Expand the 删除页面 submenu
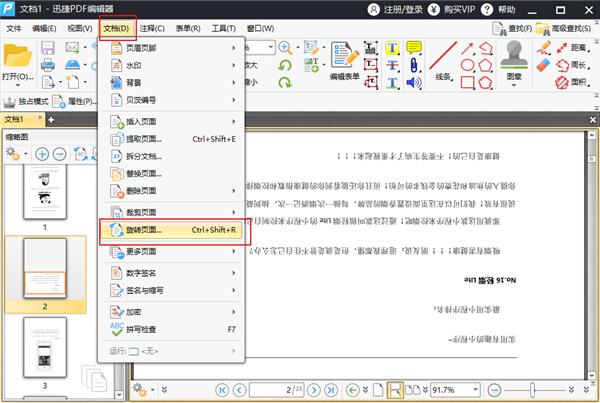This screenshot has width=600, height=403. tap(171, 191)
